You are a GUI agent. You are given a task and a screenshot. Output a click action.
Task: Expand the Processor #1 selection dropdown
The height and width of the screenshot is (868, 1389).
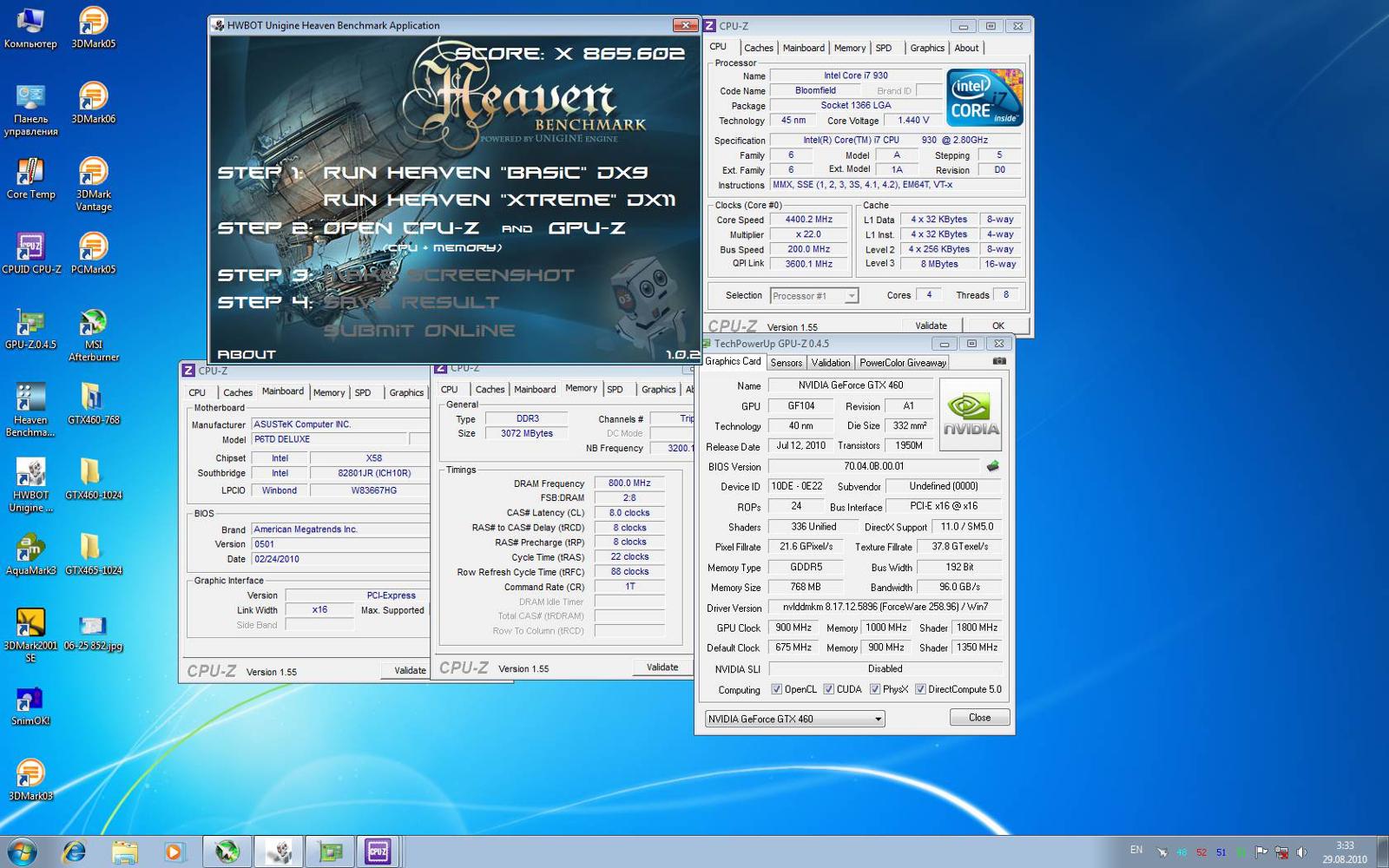coord(813,296)
